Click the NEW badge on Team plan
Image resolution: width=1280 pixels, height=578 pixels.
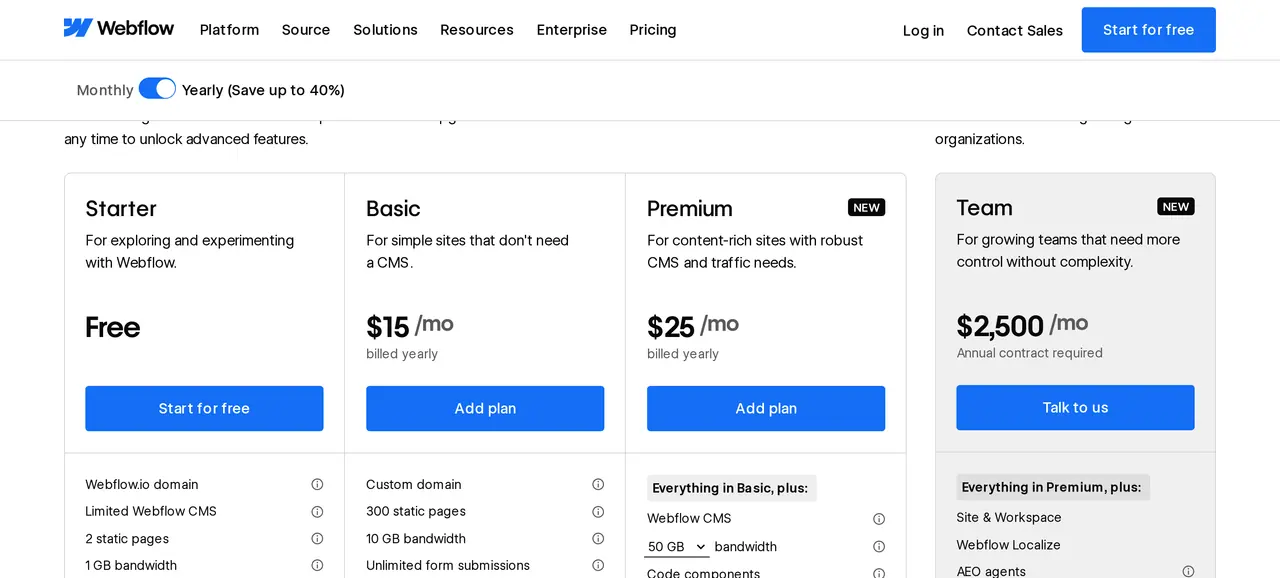click(x=1176, y=206)
